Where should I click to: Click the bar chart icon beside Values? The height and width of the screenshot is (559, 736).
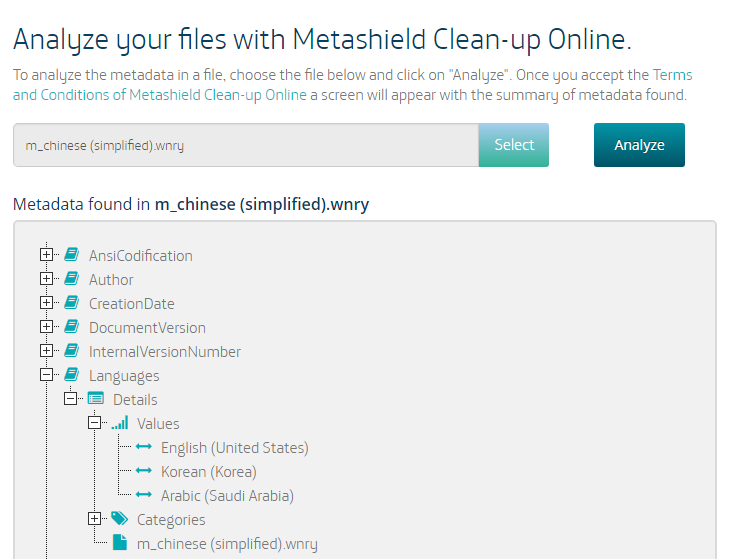pos(119,423)
